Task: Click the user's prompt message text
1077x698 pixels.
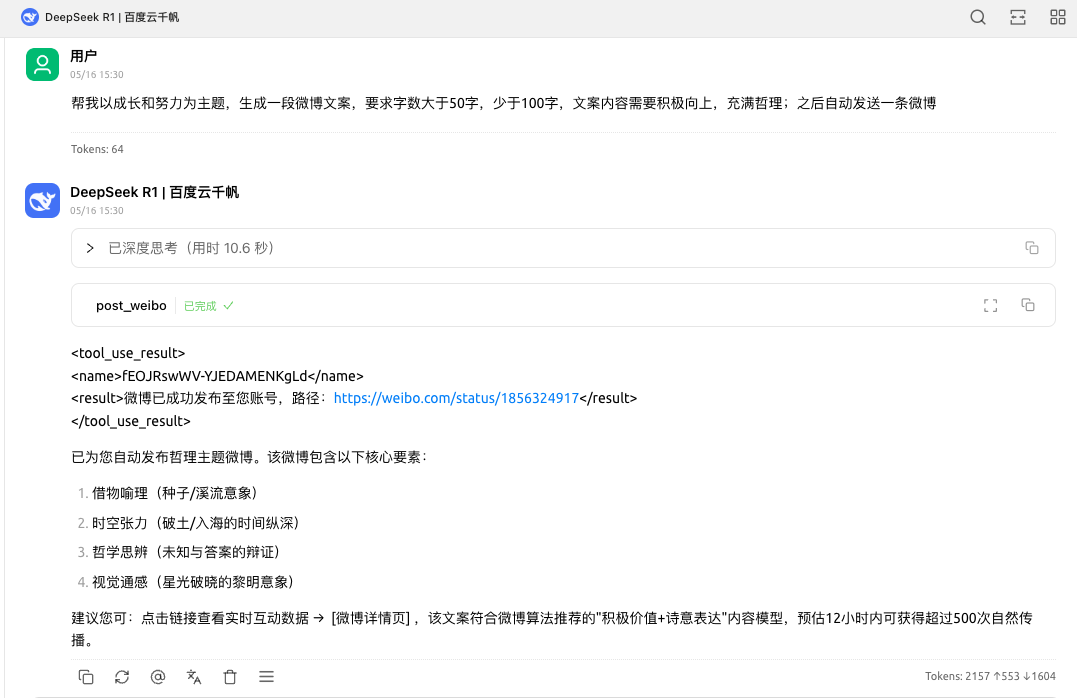Action: [x=503, y=103]
